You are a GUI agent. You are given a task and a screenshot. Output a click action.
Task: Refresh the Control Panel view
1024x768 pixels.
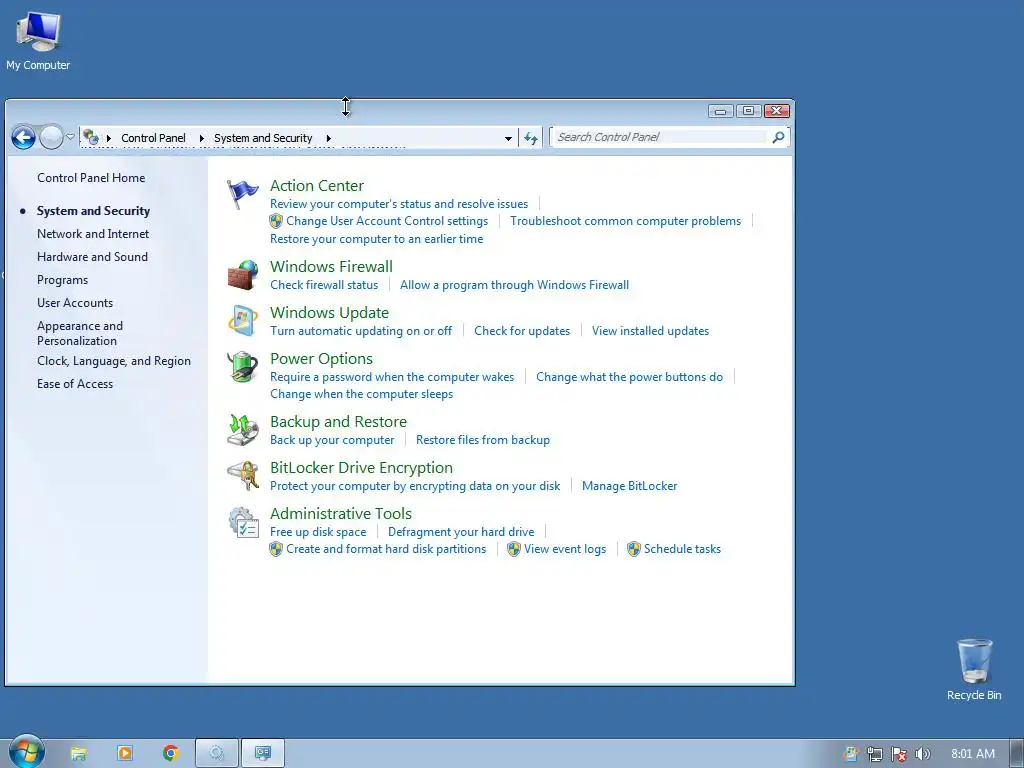[531, 138]
